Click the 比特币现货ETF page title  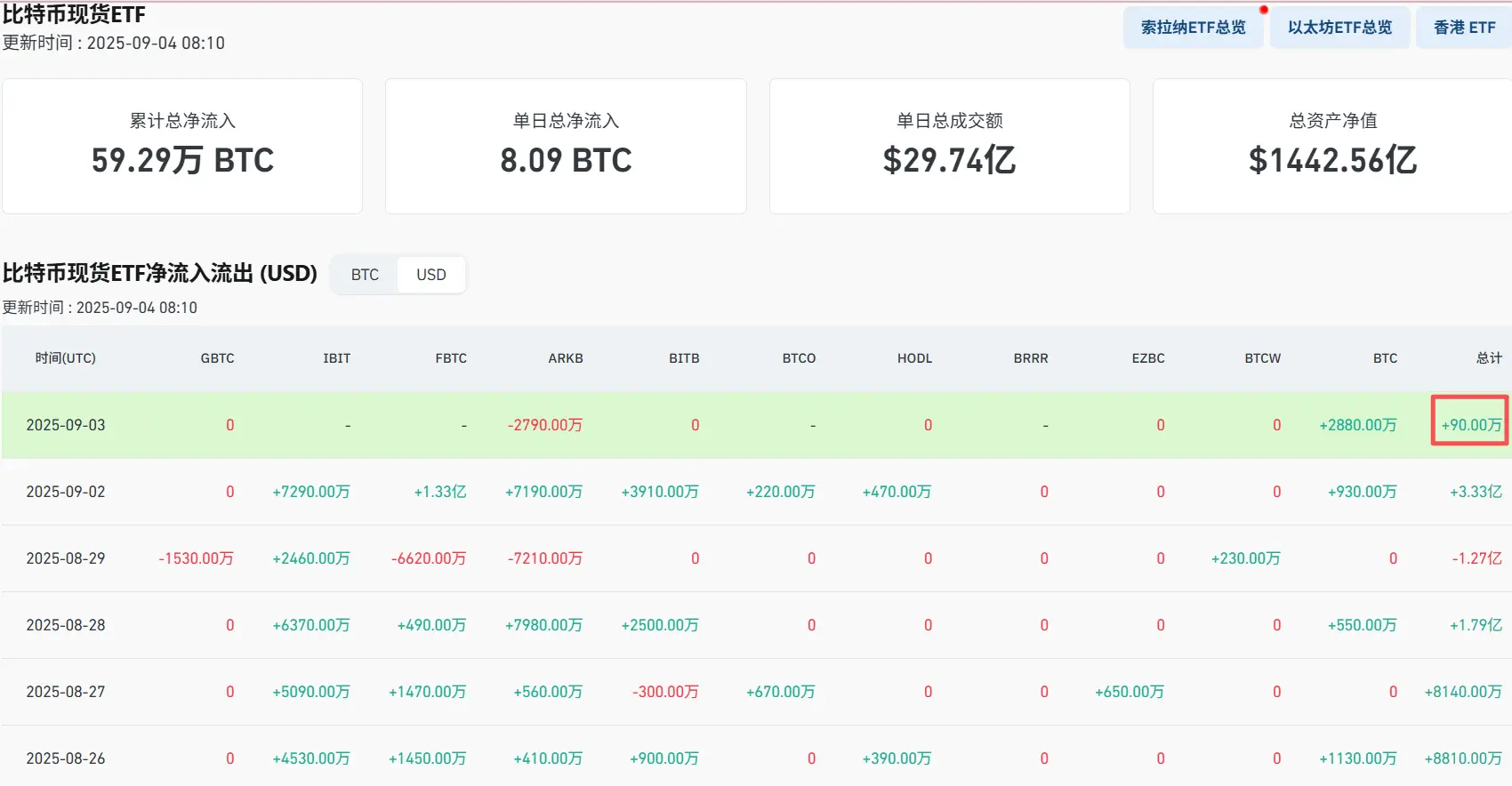[x=74, y=14]
